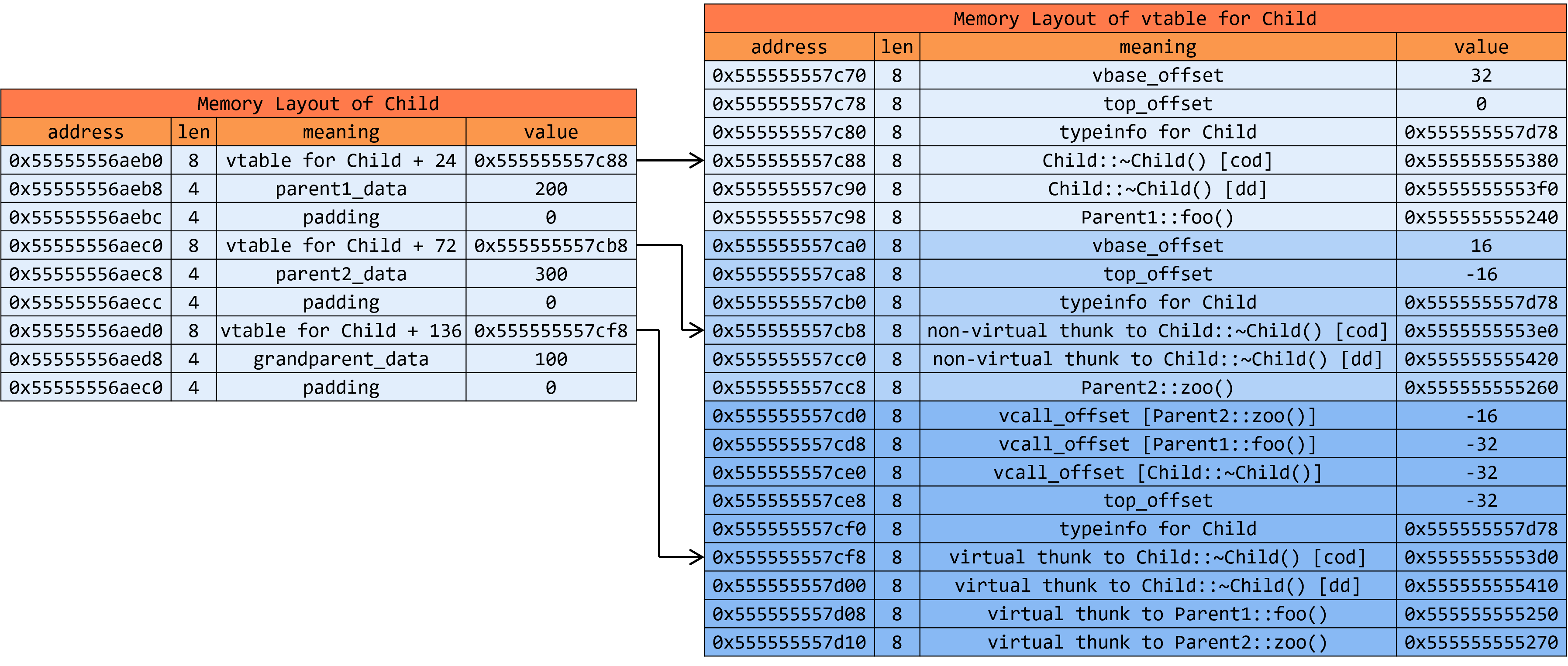Click value 0x555555555270 in last vtable row
This screenshot has width=1568, height=666.
(1481, 642)
